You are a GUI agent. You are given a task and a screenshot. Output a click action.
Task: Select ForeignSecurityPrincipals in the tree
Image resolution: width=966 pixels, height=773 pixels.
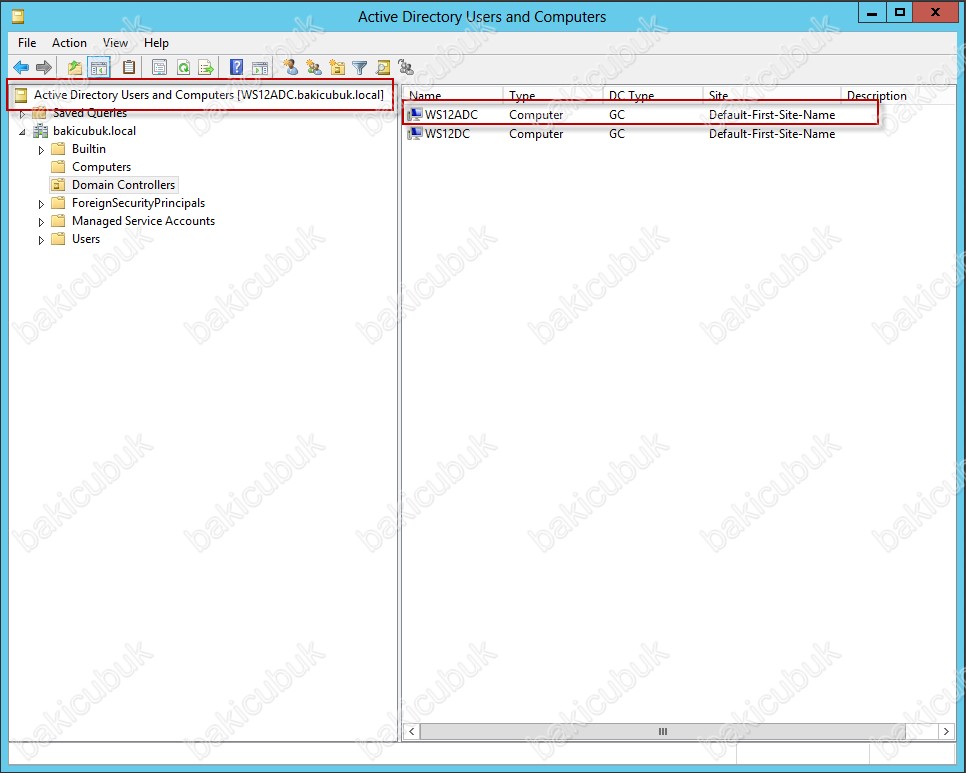(138, 203)
